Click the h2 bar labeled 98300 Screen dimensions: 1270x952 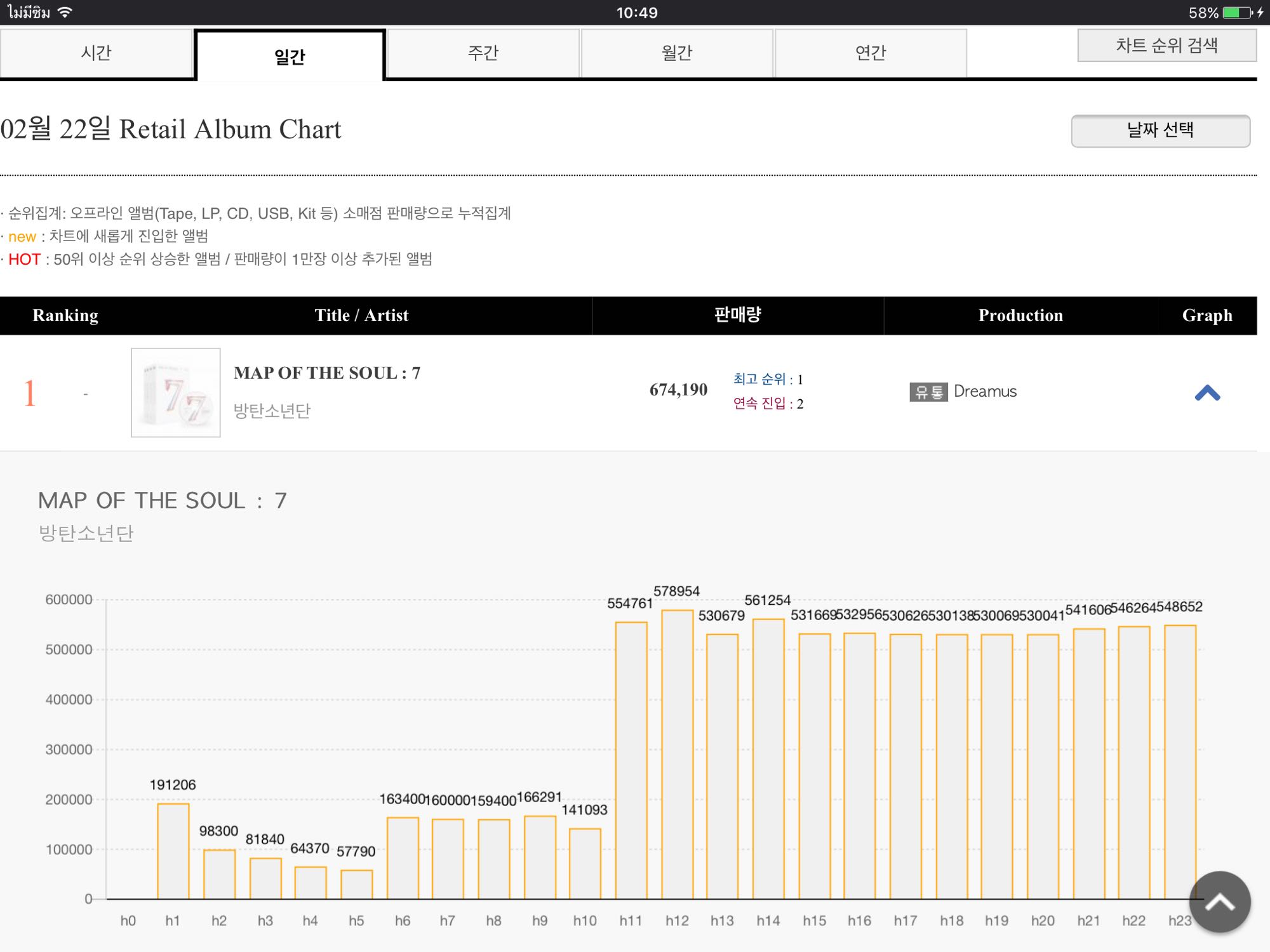point(220,874)
